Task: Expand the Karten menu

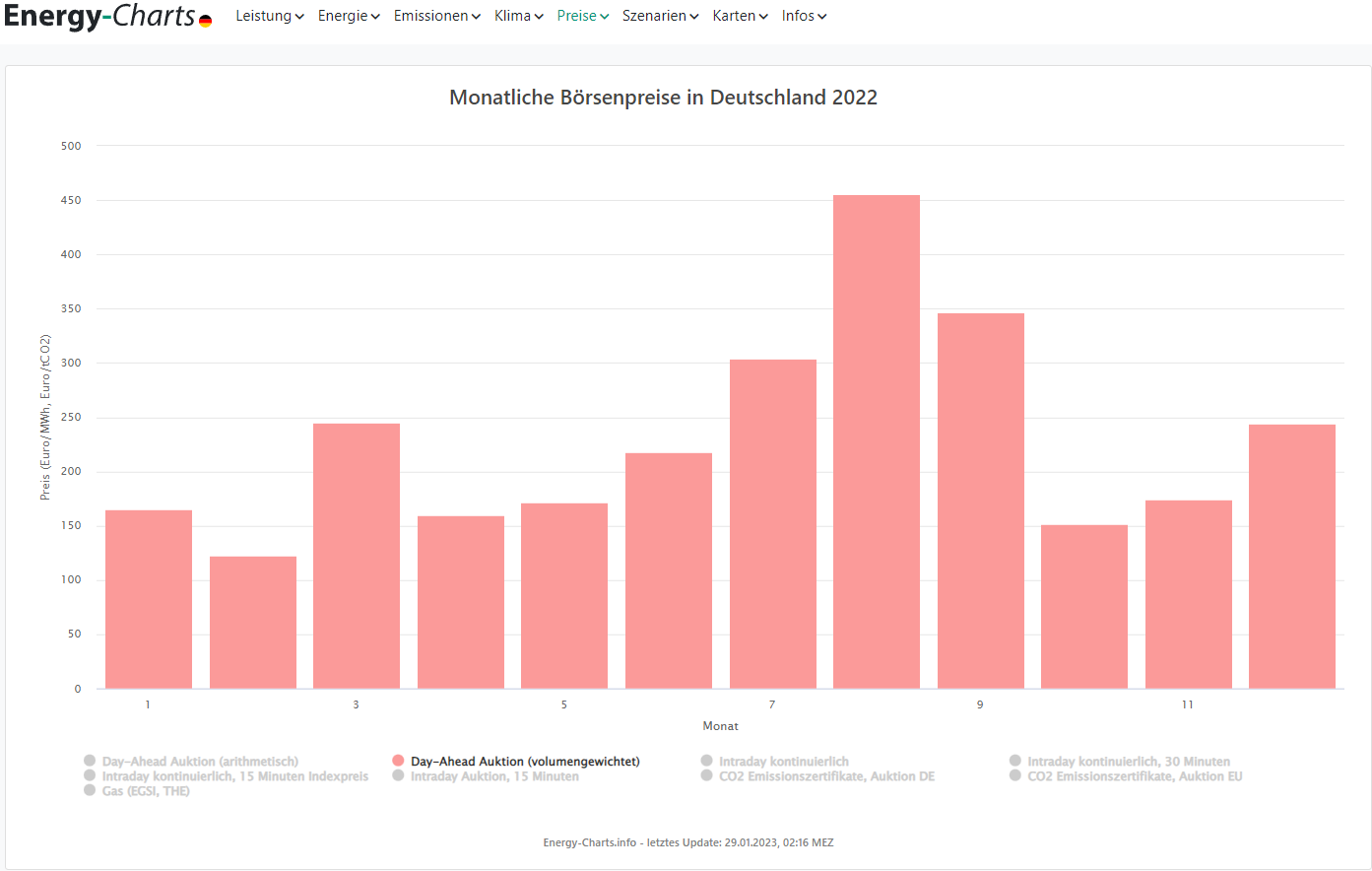Action: pyautogui.click(x=740, y=16)
